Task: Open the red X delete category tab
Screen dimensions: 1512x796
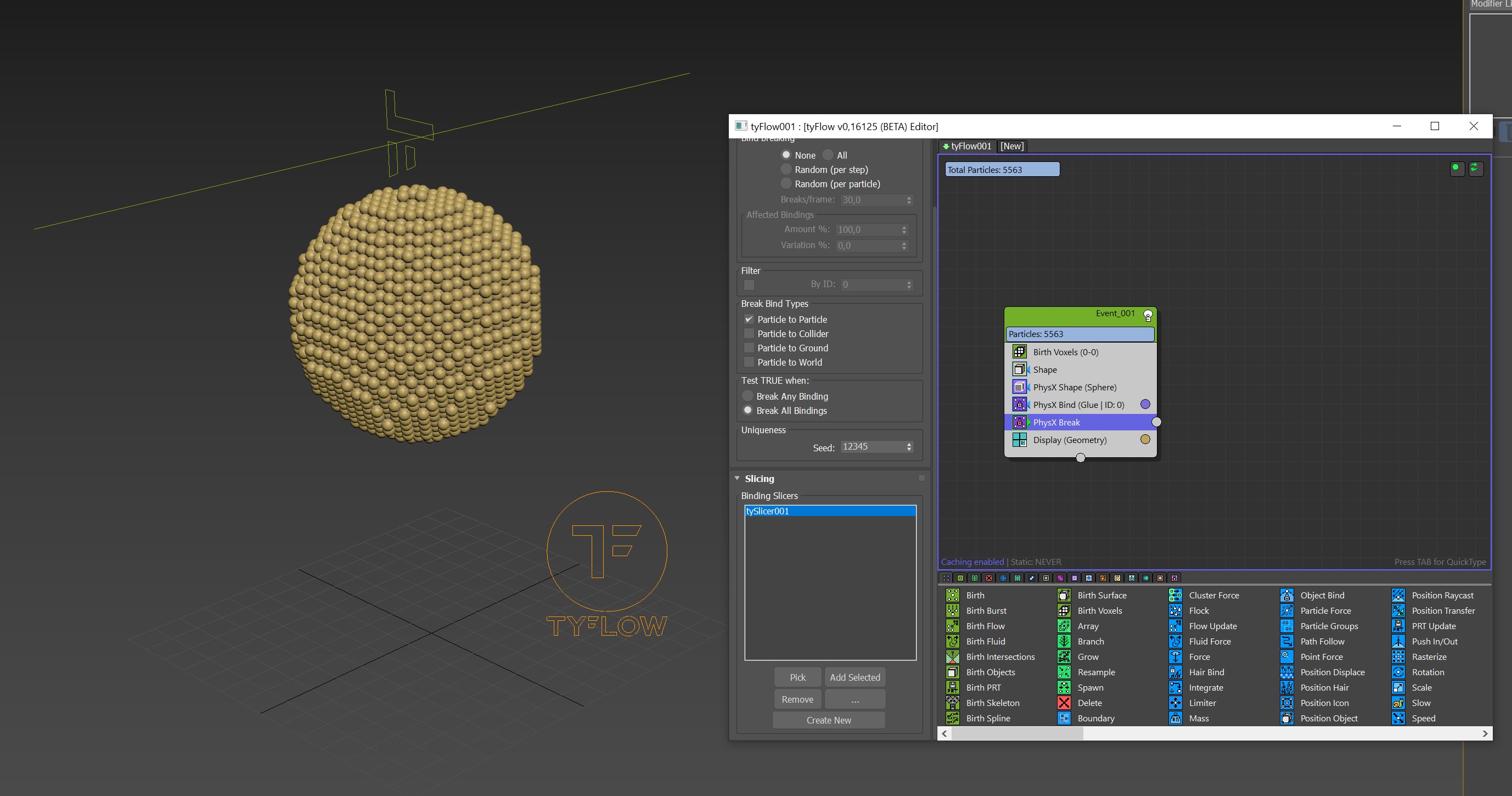Action: click(x=989, y=578)
